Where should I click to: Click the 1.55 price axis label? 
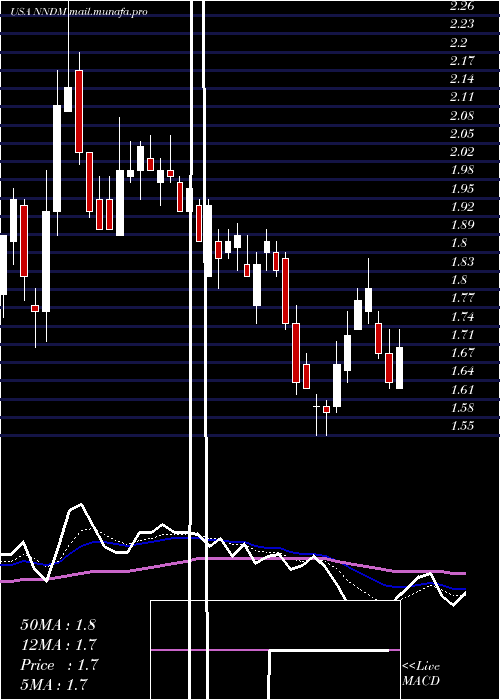tap(462, 426)
